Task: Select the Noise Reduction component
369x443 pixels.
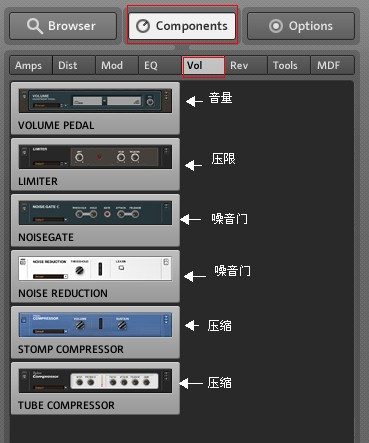Action: (95, 276)
